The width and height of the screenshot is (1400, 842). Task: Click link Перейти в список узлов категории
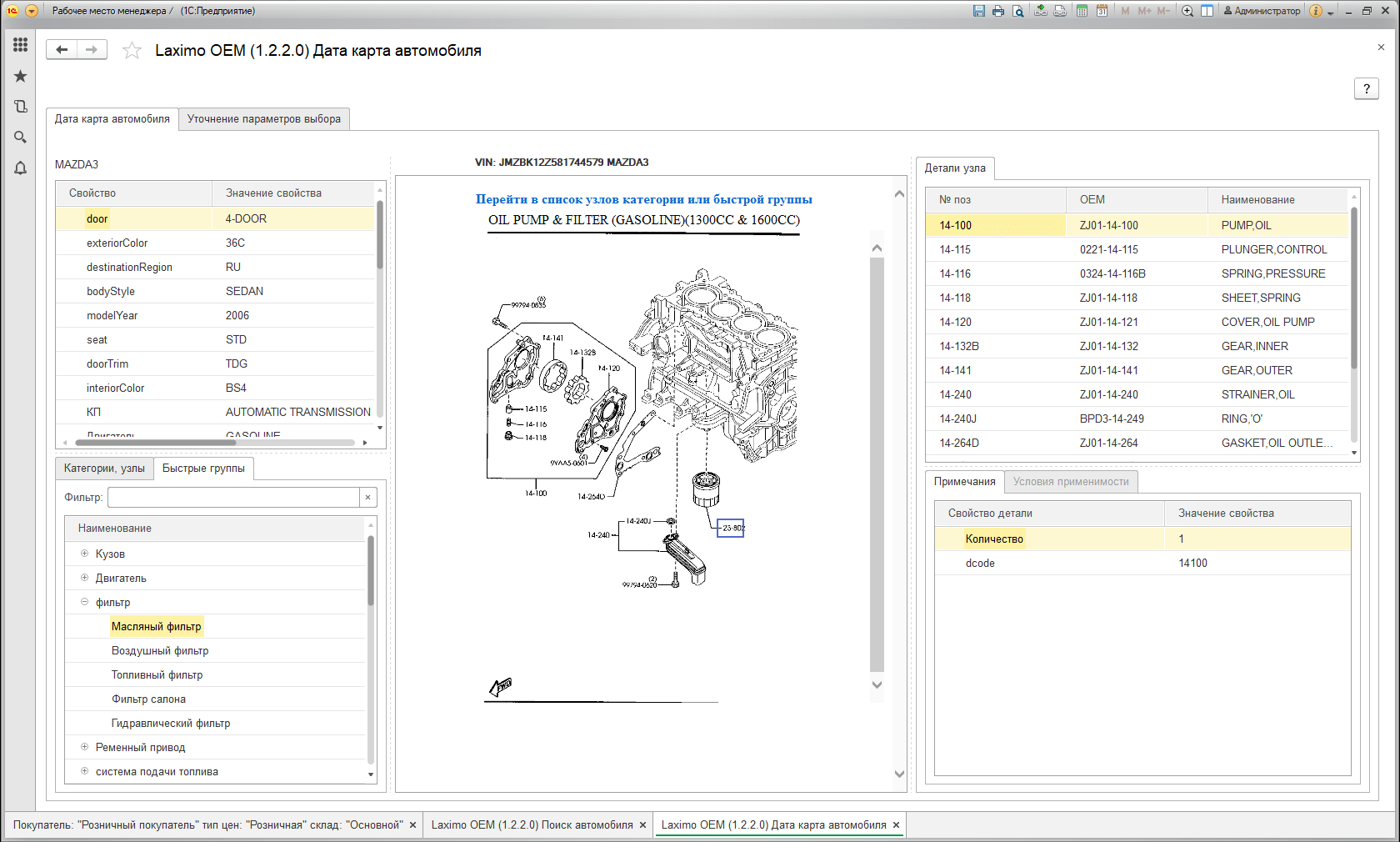click(643, 199)
